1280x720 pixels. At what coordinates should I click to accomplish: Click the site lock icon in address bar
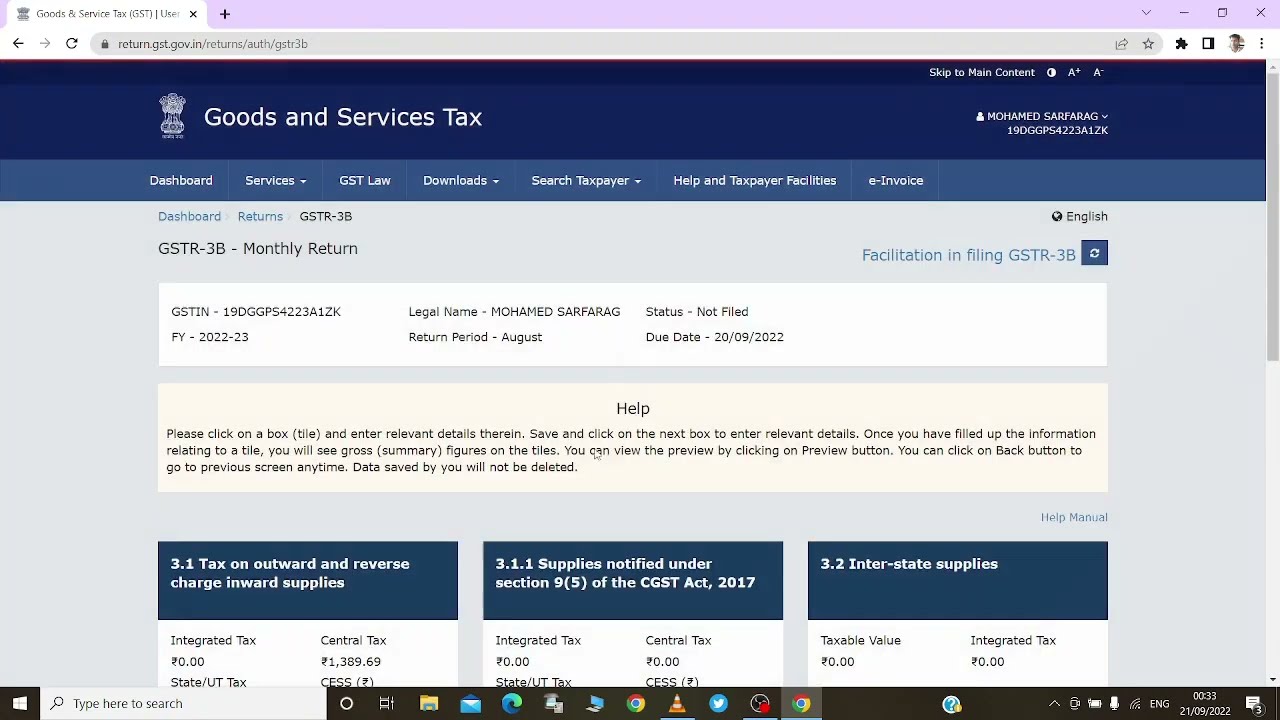[105, 44]
